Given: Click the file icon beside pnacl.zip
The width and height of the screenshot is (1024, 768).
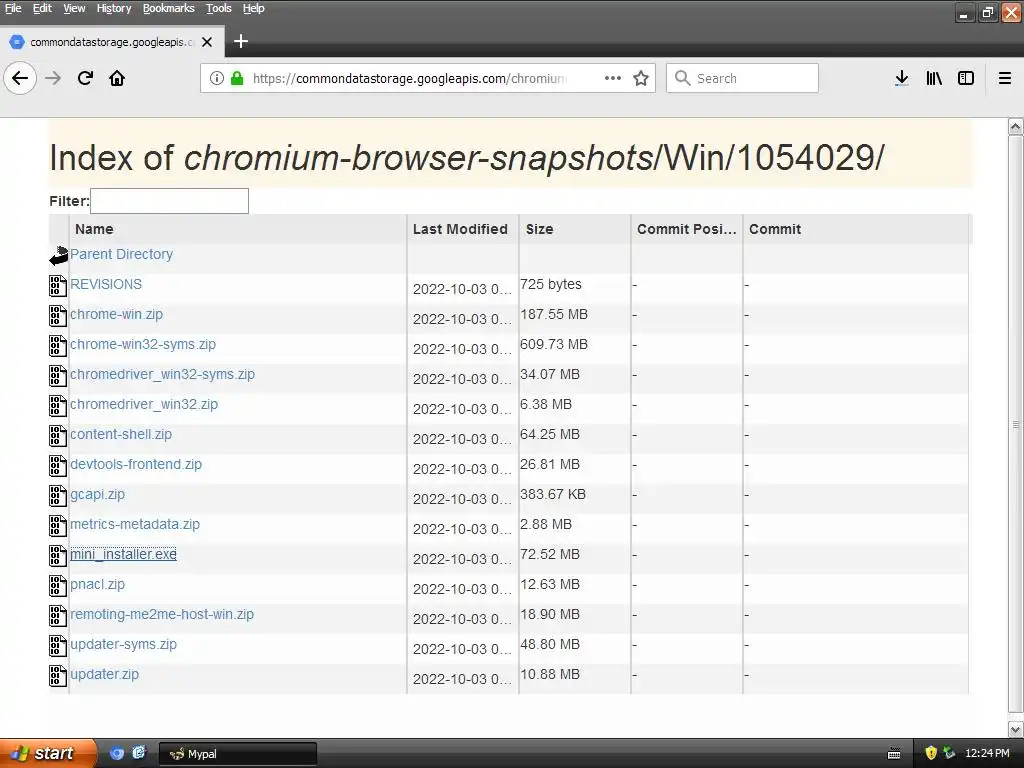Looking at the screenshot, I should (x=57, y=586).
